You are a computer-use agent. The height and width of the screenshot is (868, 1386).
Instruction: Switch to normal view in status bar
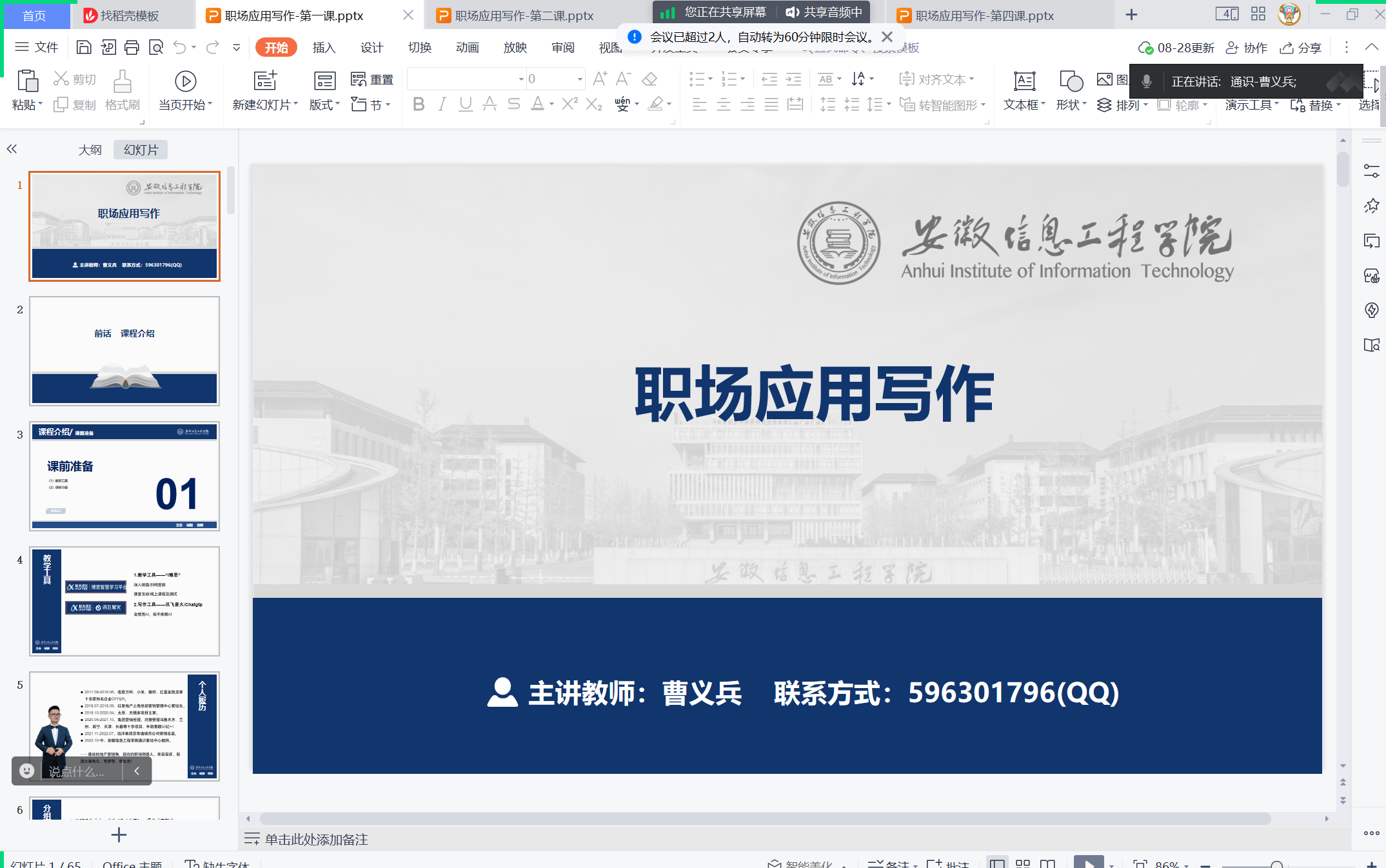point(998,863)
